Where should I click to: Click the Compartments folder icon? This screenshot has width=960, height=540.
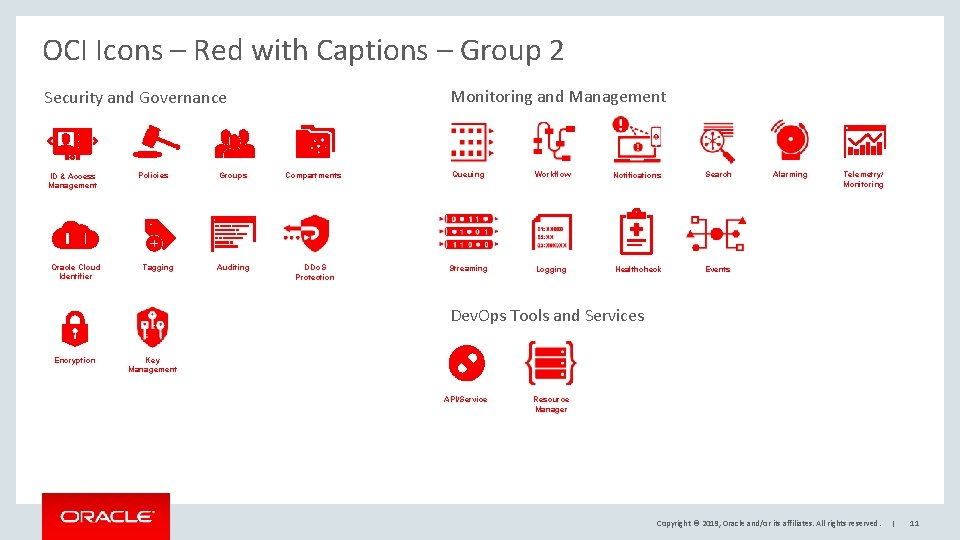pos(315,141)
